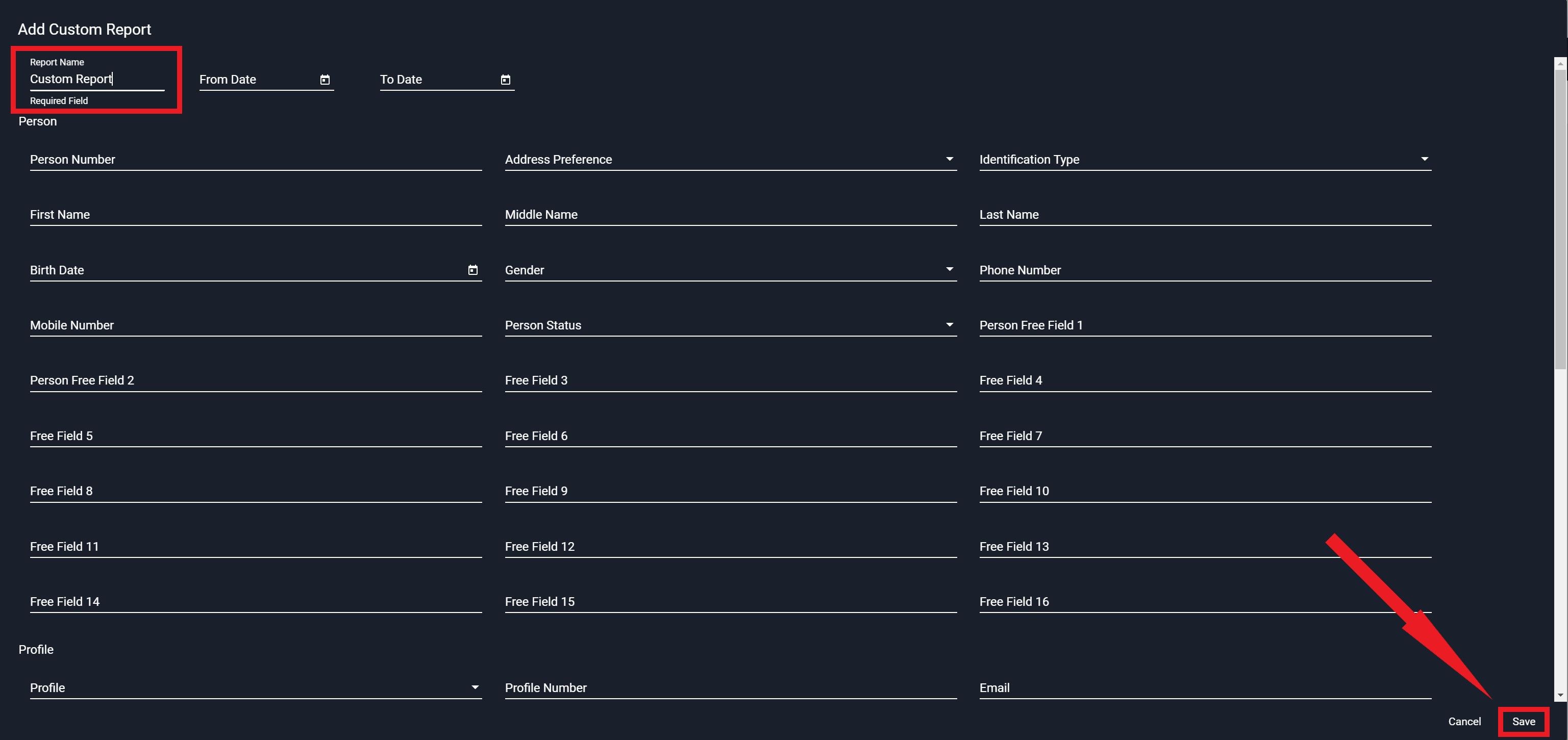Click the Free Field 11 input
This screenshot has width=1568, height=740.
256,547
